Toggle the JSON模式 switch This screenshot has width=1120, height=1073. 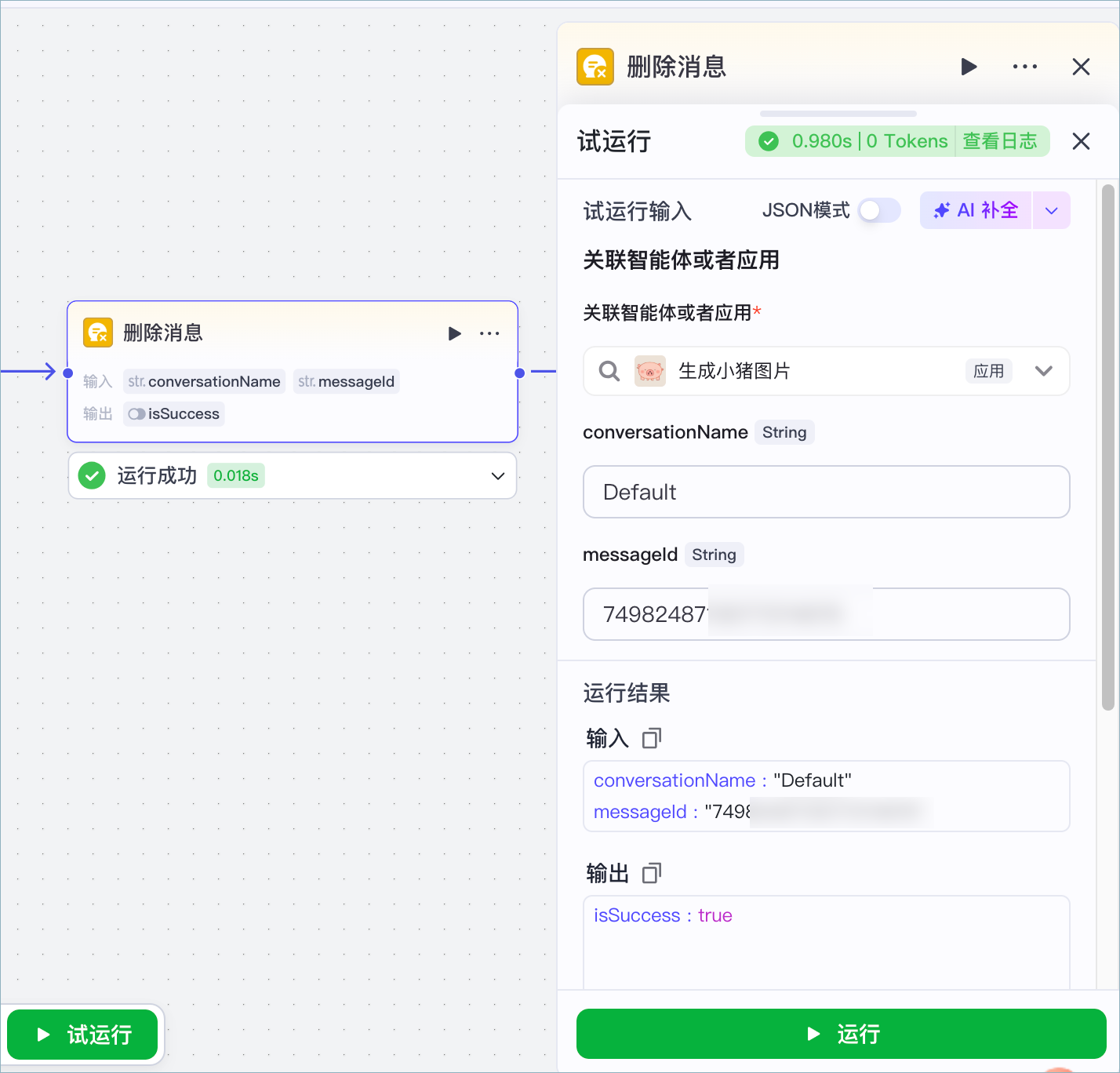tap(879, 210)
